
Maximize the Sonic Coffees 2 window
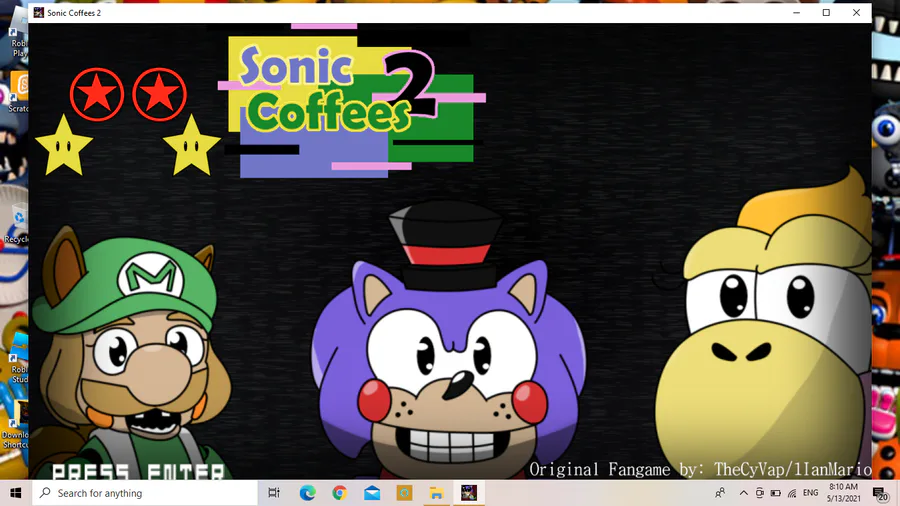[826, 13]
